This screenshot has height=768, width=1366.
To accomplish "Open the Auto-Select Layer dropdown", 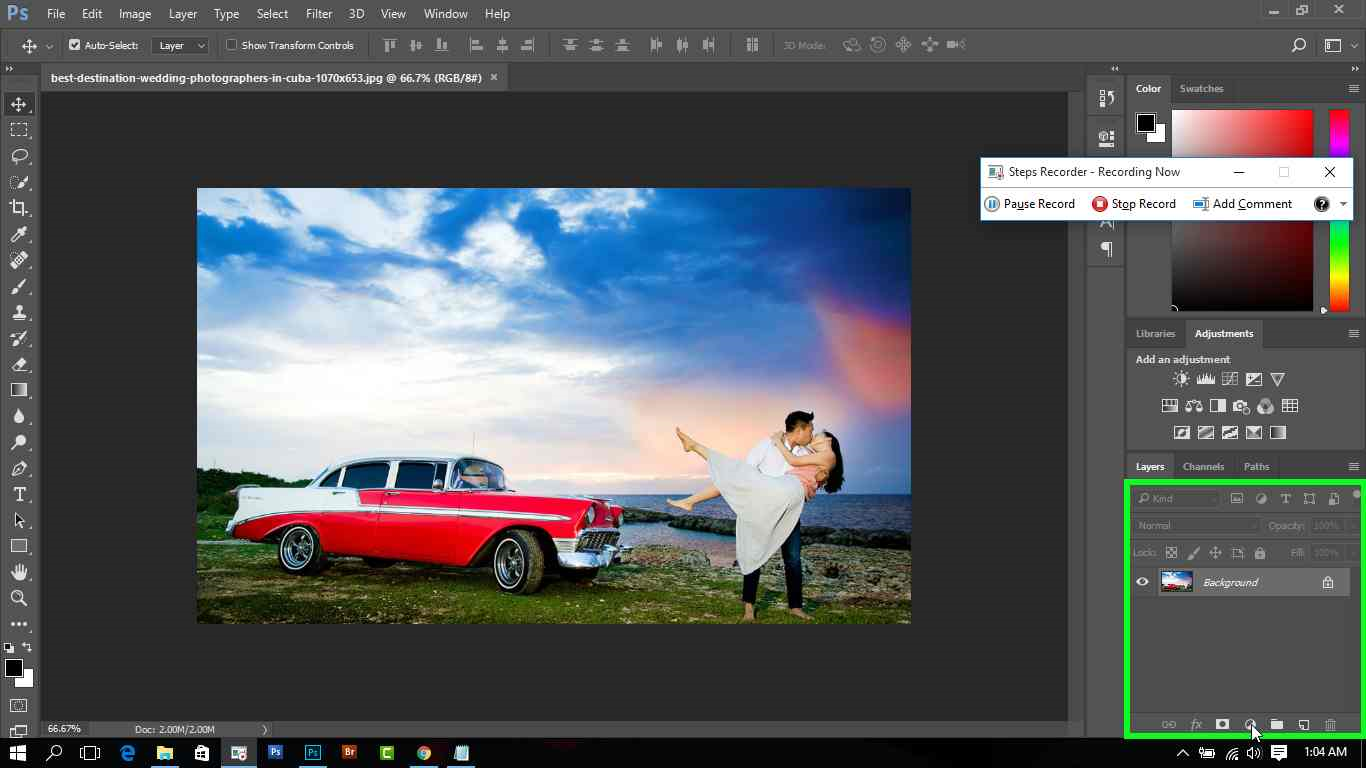I will tap(180, 45).
